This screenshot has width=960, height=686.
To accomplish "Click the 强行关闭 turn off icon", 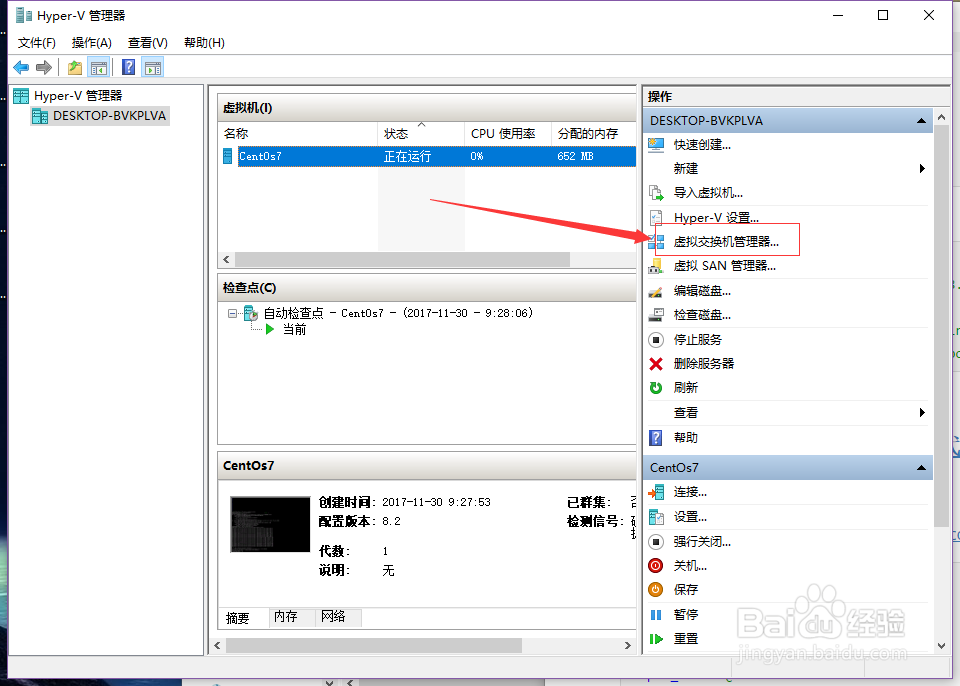I will (x=656, y=541).
